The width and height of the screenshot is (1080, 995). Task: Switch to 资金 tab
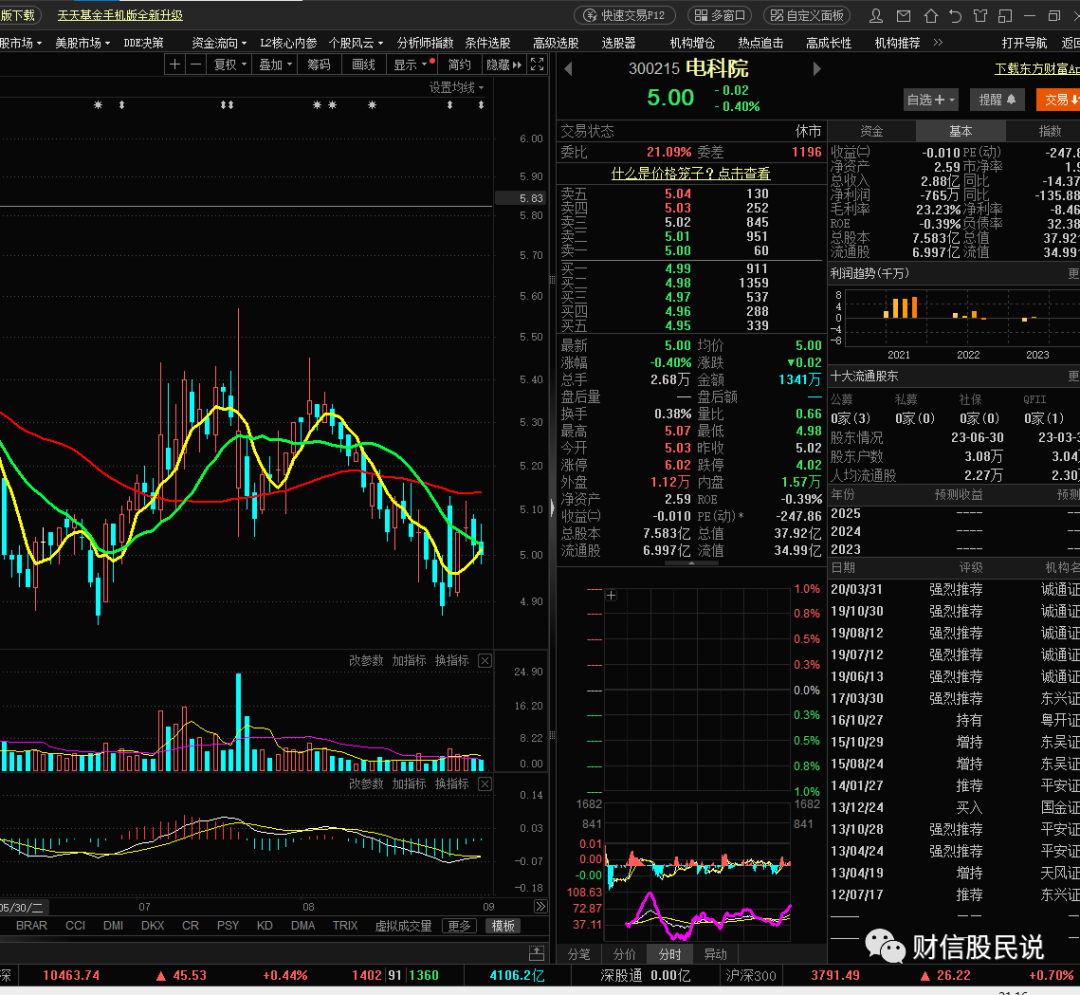coord(872,131)
